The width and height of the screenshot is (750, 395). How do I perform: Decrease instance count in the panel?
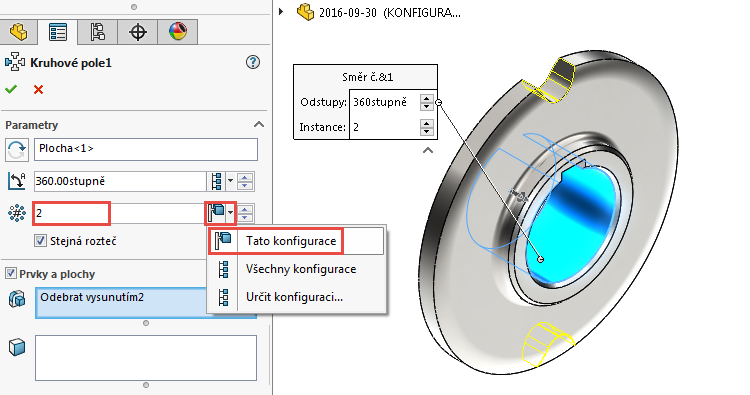pyautogui.click(x=245, y=217)
